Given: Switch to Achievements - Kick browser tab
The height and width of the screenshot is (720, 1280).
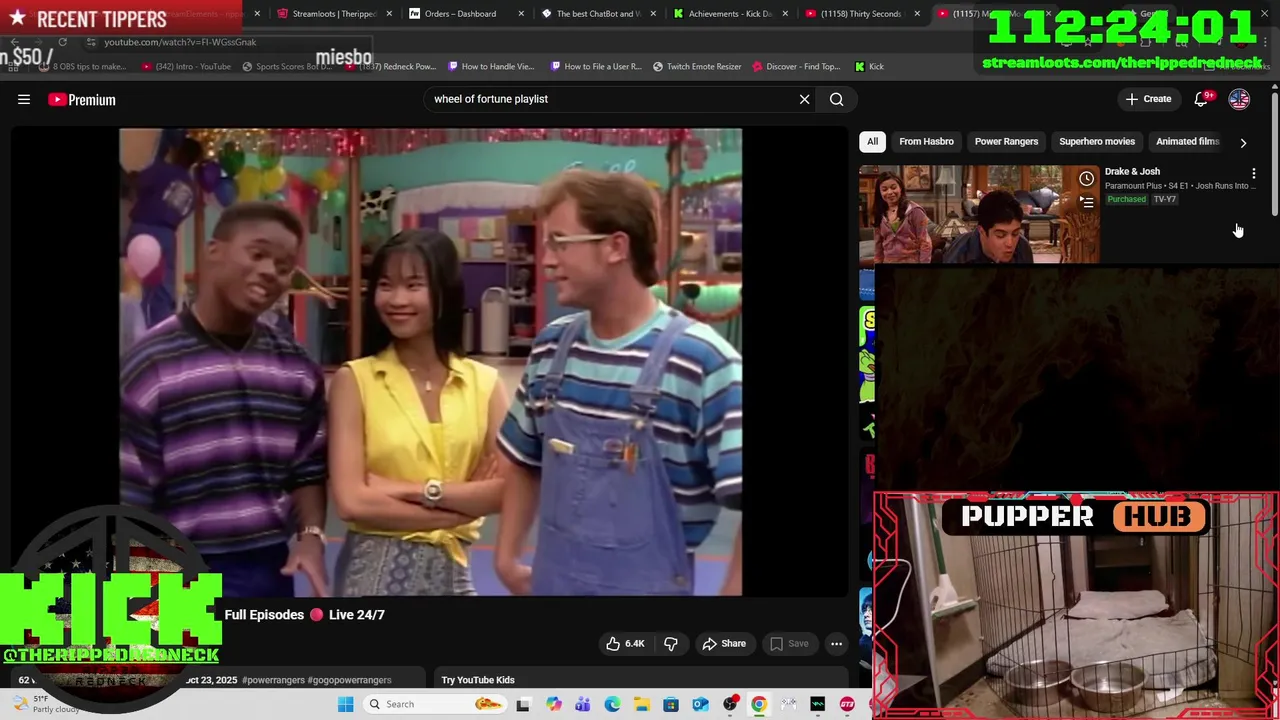Looking at the screenshot, I should click(x=730, y=14).
